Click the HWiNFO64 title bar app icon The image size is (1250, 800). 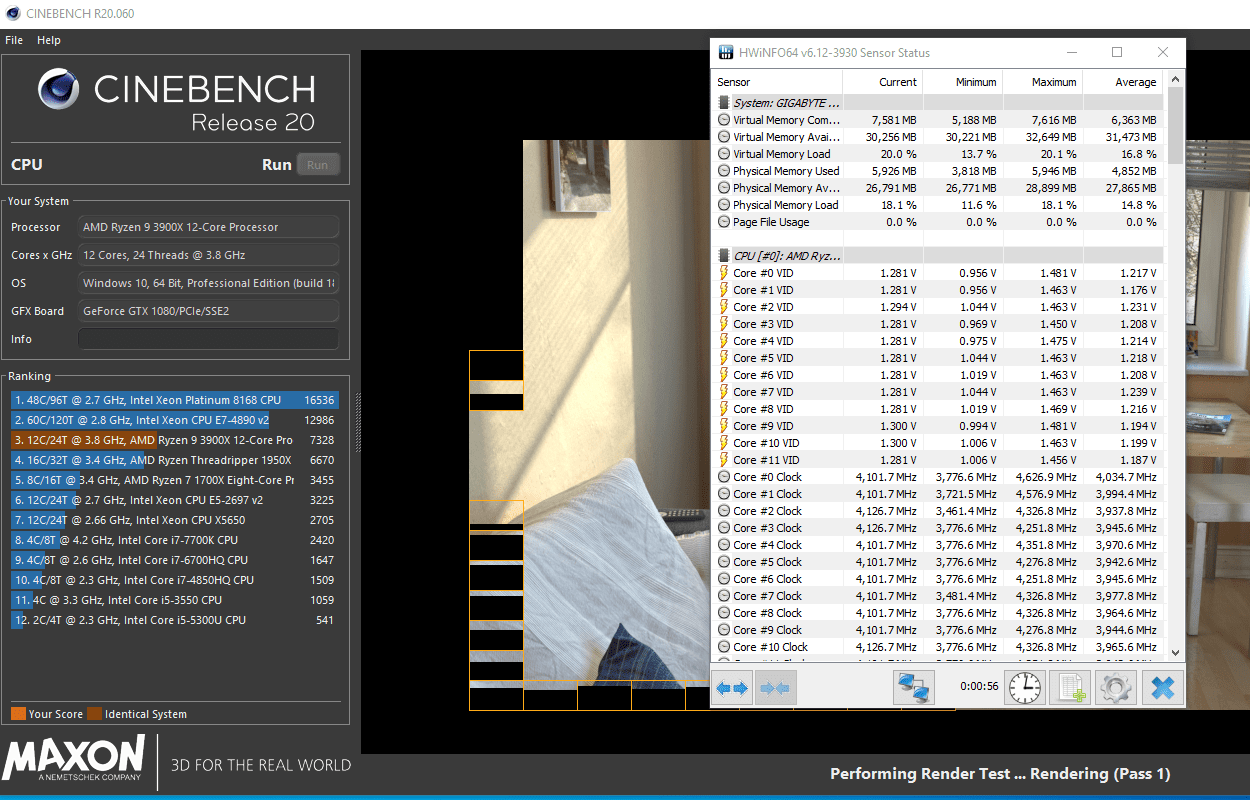[x=724, y=52]
